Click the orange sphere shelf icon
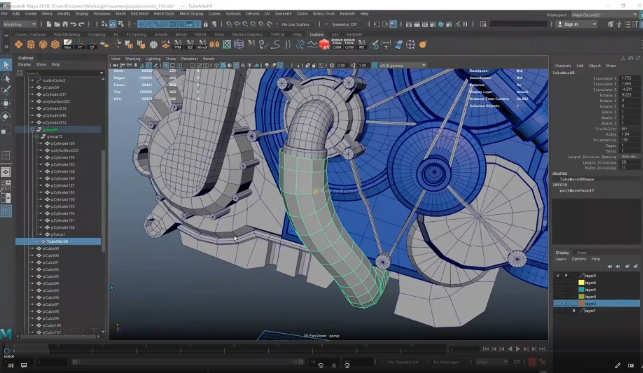This screenshot has width=643, height=373. coord(423,44)
